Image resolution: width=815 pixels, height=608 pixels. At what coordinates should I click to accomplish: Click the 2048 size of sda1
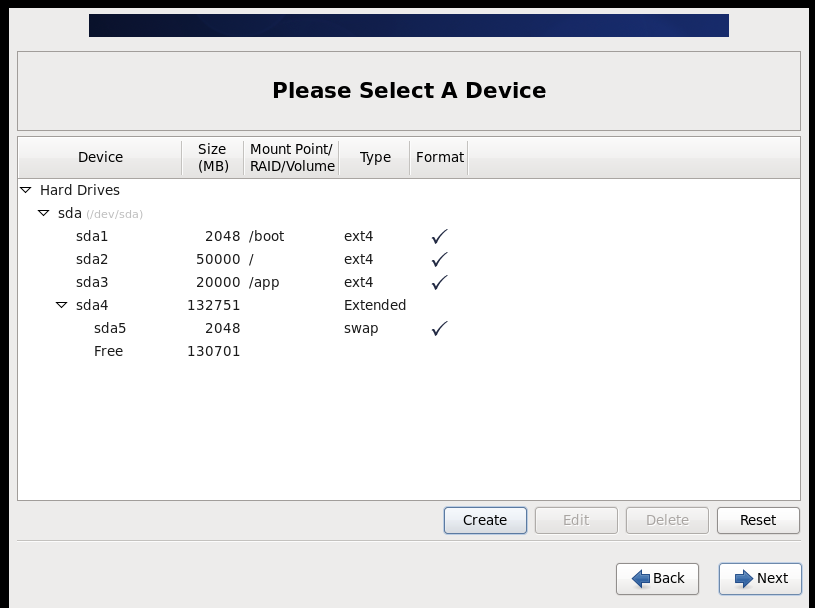[222, 236]
